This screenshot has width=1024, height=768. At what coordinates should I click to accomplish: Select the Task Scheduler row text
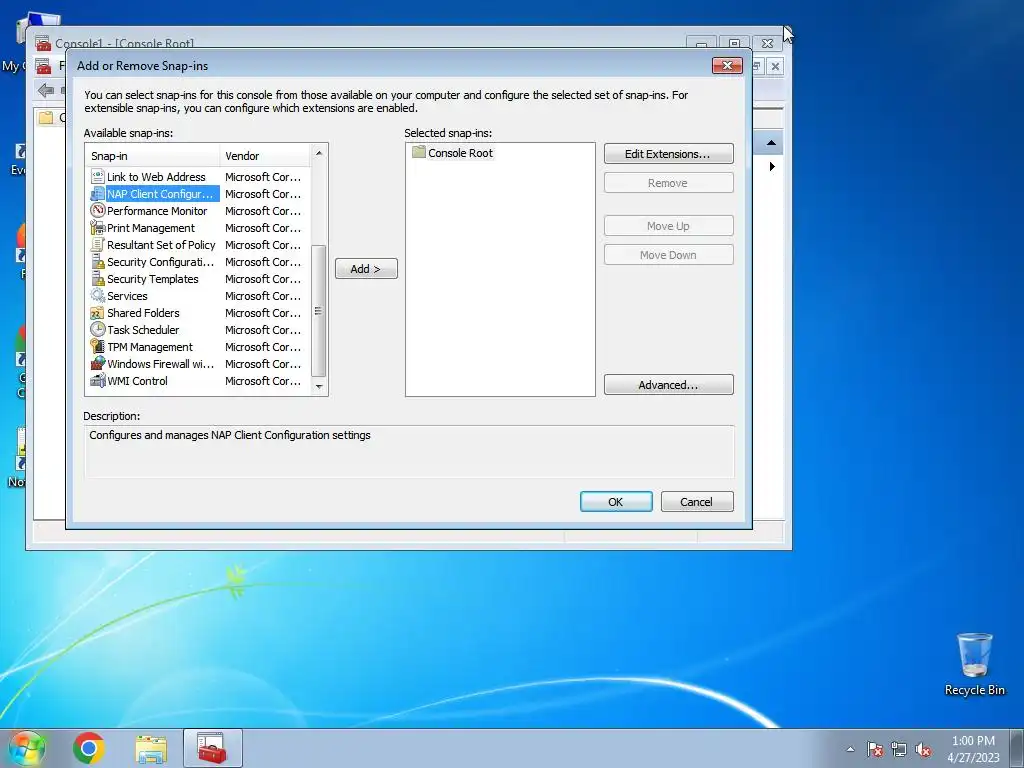[143, 330]
